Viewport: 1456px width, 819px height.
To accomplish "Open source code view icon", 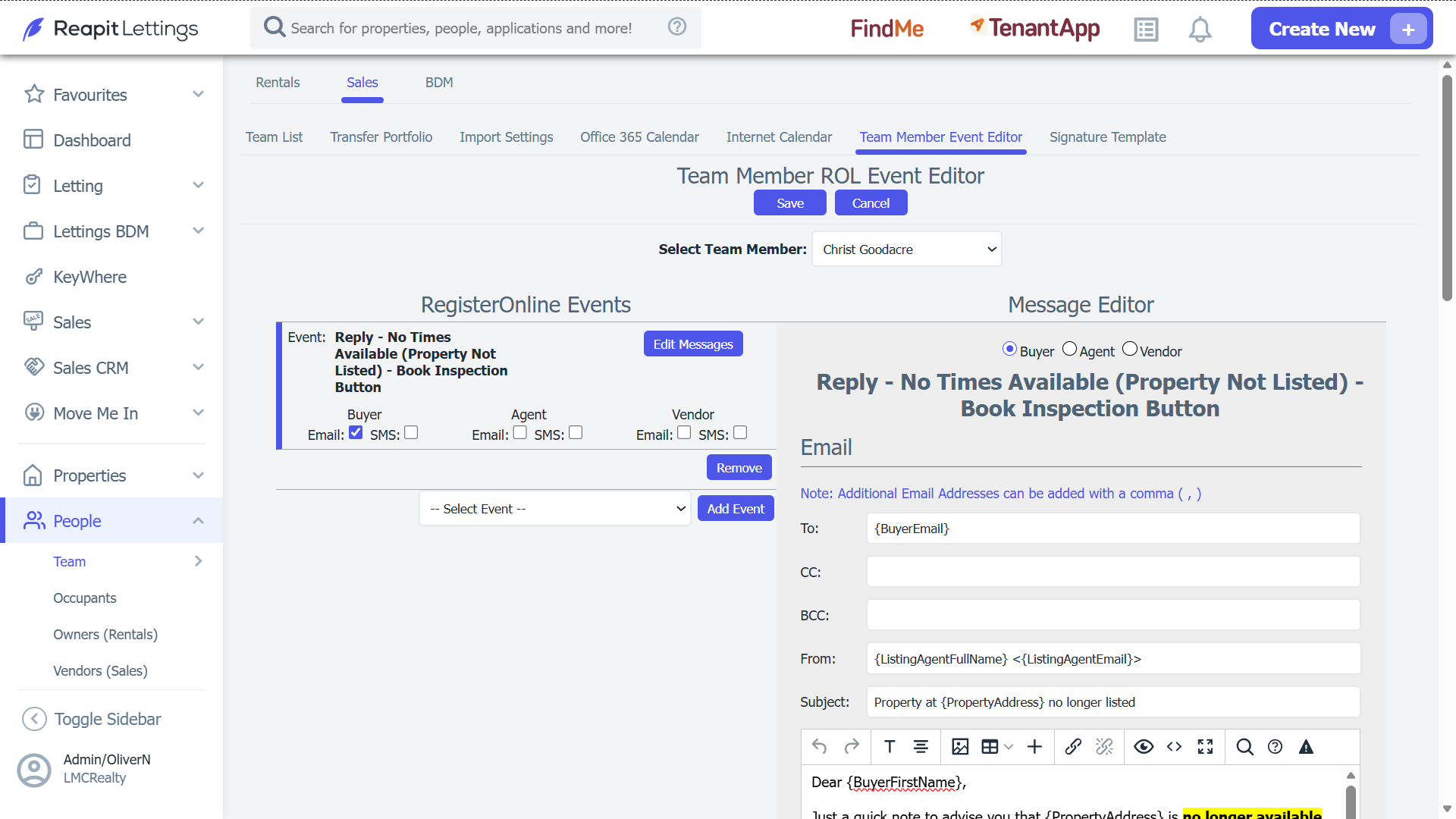I will click(1174, 747).
